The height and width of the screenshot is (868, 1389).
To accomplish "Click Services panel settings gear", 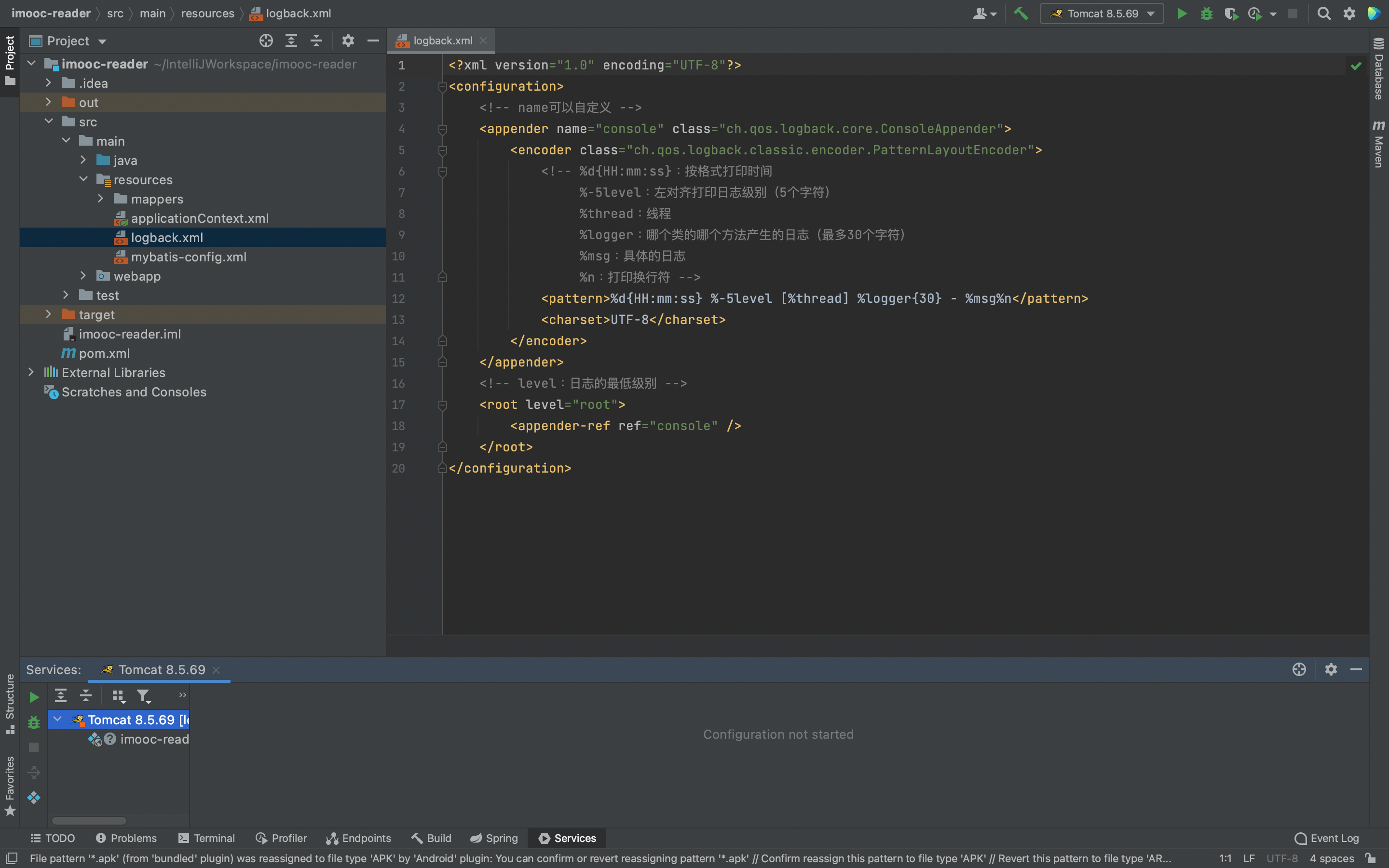I will pyautogui.click(x=1331, y=669).
